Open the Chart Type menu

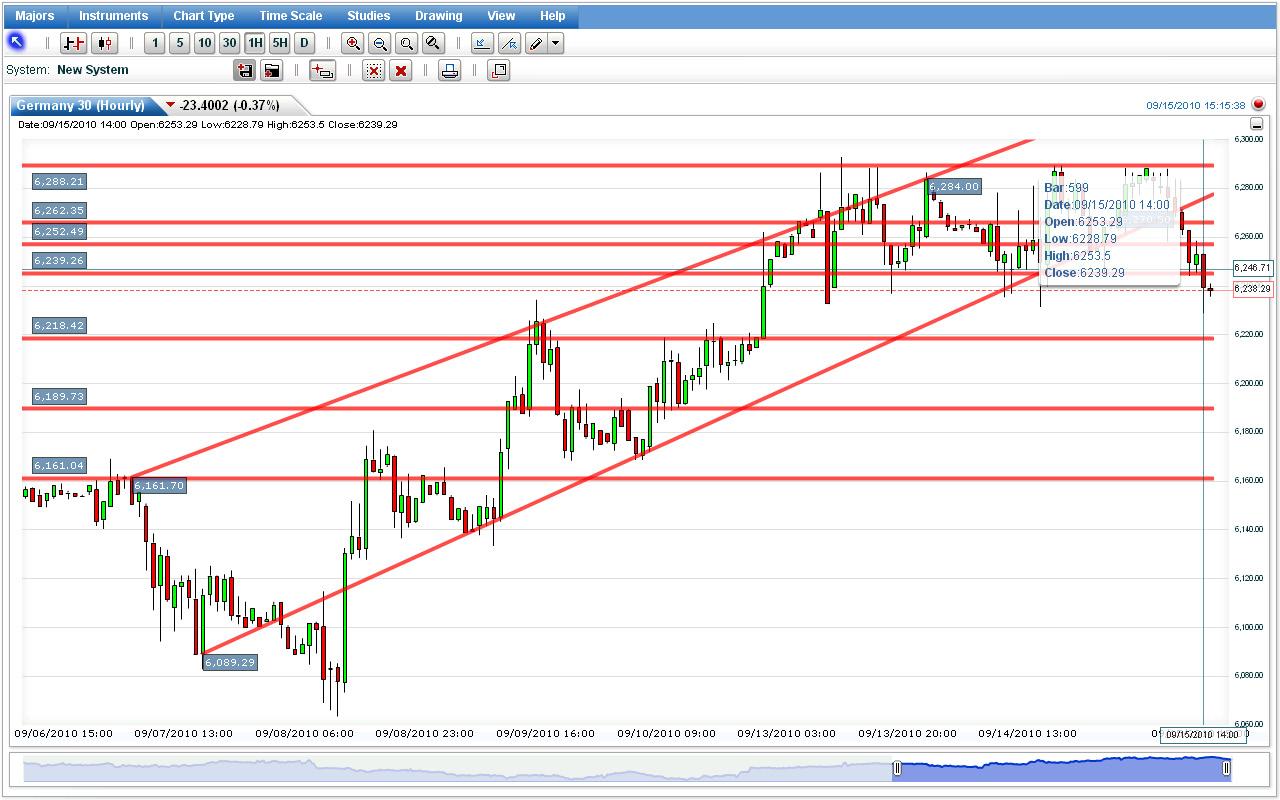click(203, 16)
